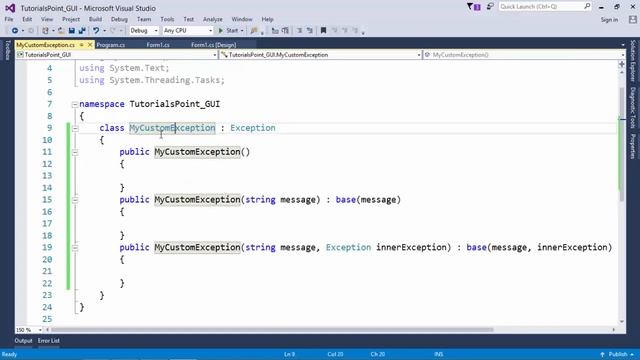Uncomment the selected lines icon

pos(310,31)
